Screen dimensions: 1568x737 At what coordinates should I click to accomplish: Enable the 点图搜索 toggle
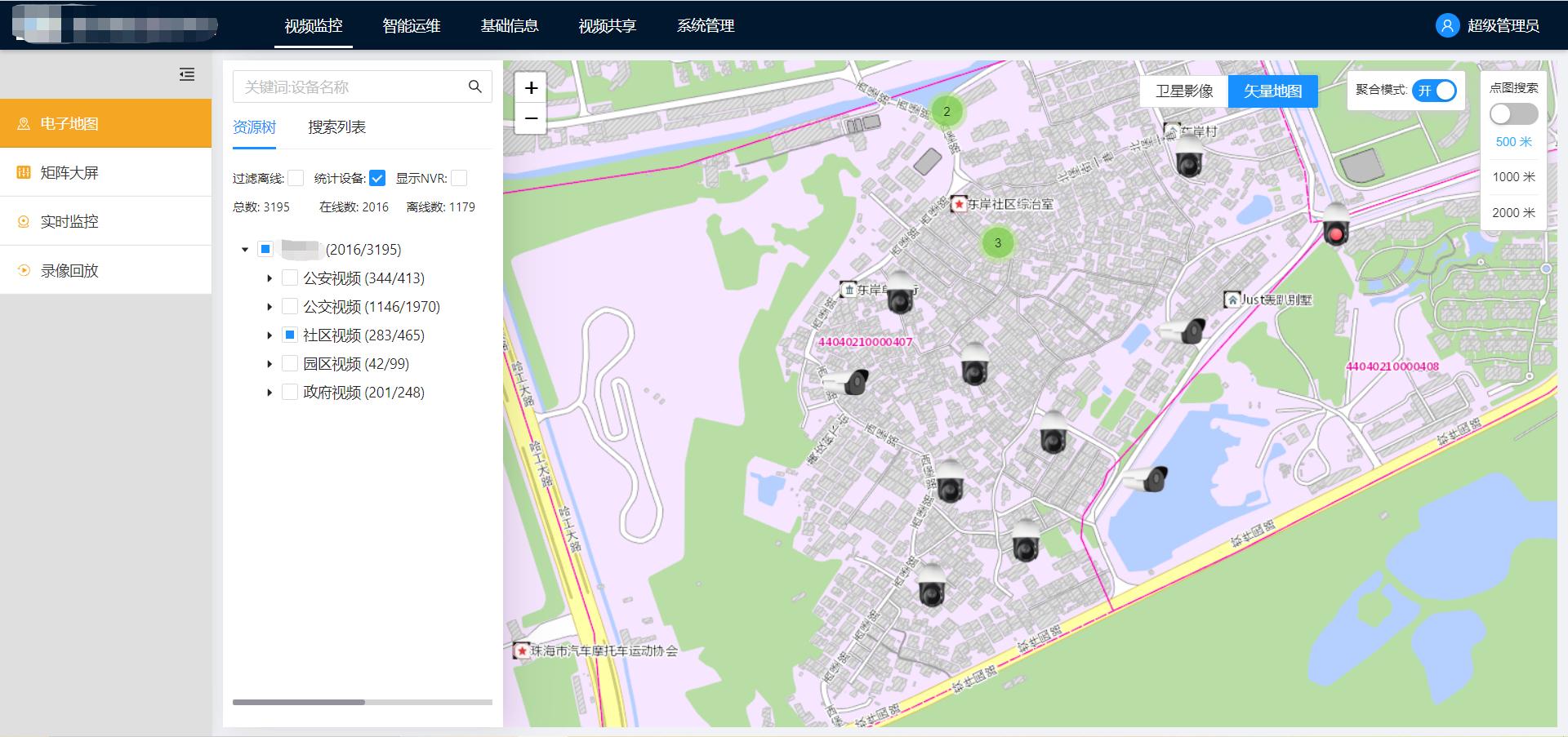[1512, 114]
